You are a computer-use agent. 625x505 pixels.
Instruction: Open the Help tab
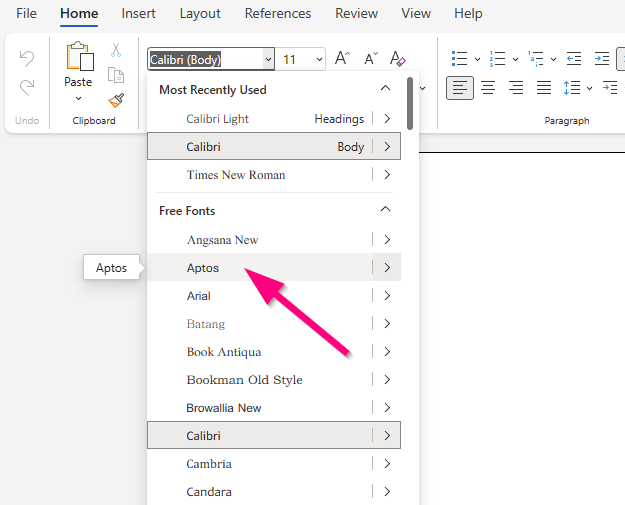click(468, 14)
